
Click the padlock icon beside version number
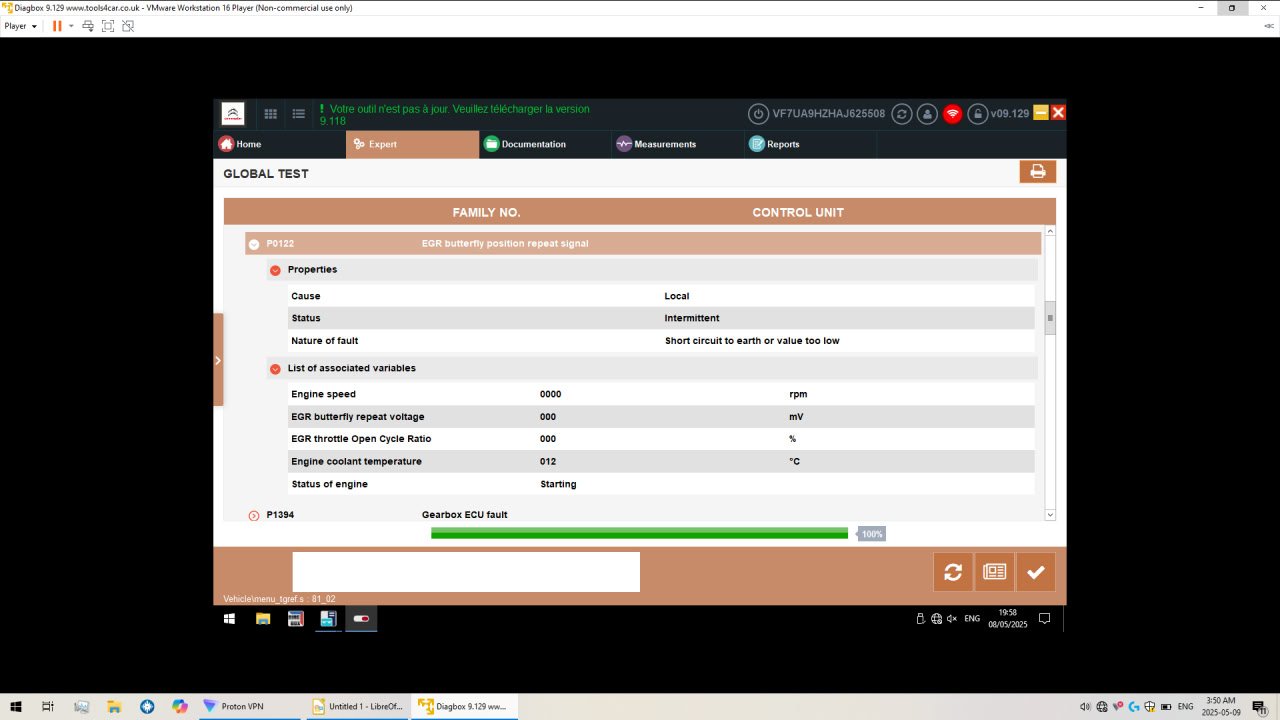click(977, 114)
